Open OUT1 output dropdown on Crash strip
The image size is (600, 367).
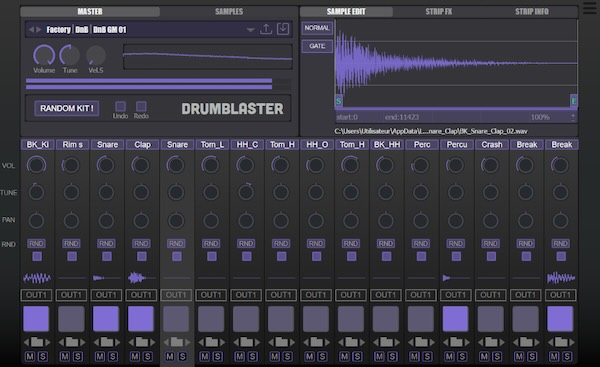tap(491, 295)
